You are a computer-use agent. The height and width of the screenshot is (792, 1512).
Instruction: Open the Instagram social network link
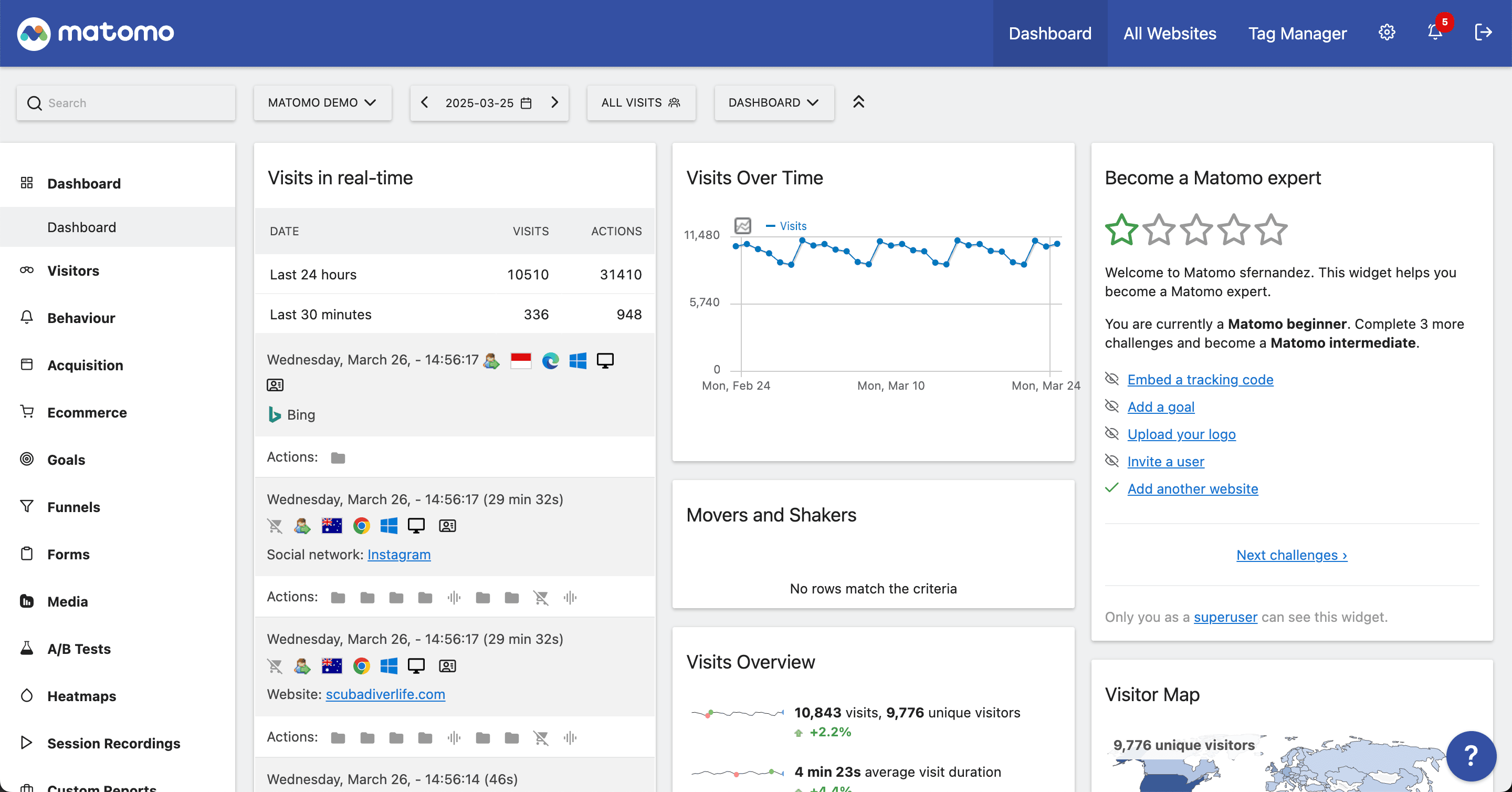[399, 554]
